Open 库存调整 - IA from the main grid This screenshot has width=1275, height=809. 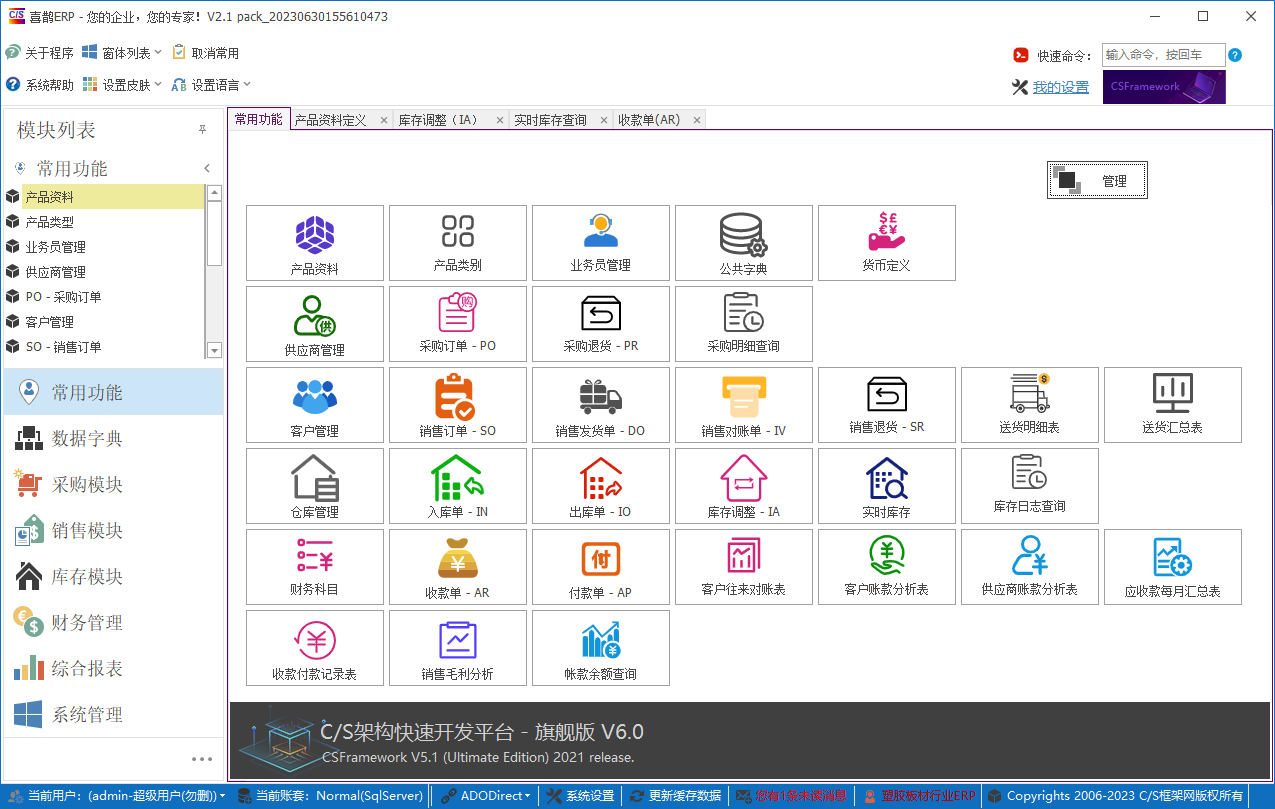click(x=744, y=485)
